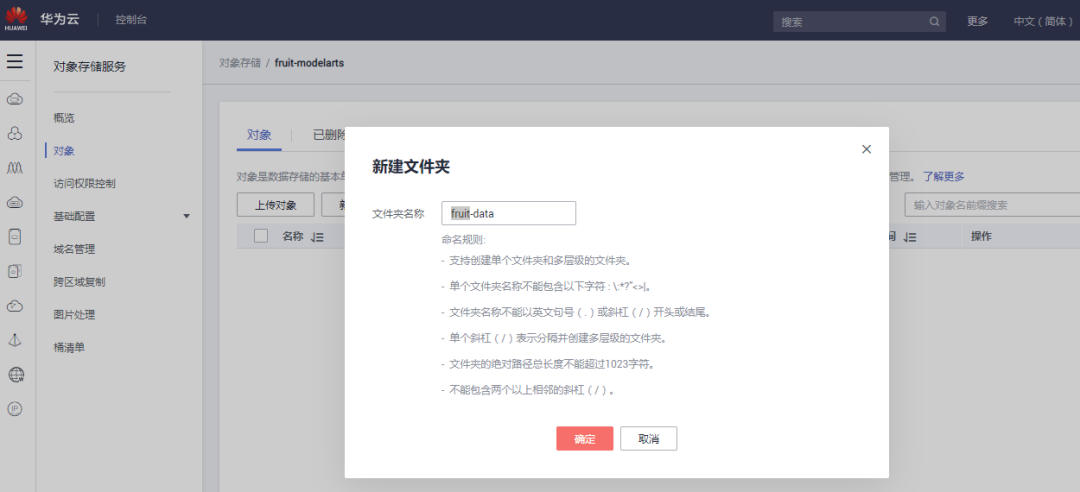1080x492 pixels.
Task: Click the 控制台 link in top bar
Action: pos(131,20)
